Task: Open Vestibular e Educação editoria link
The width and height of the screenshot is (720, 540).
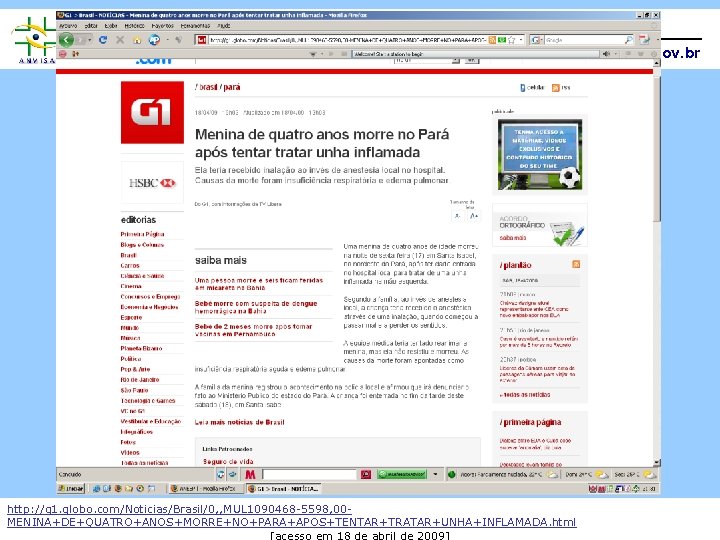Action: [151, 421]
